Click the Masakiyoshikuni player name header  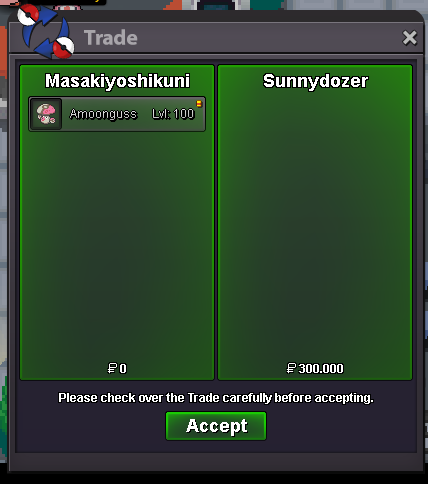click(117, 81)
